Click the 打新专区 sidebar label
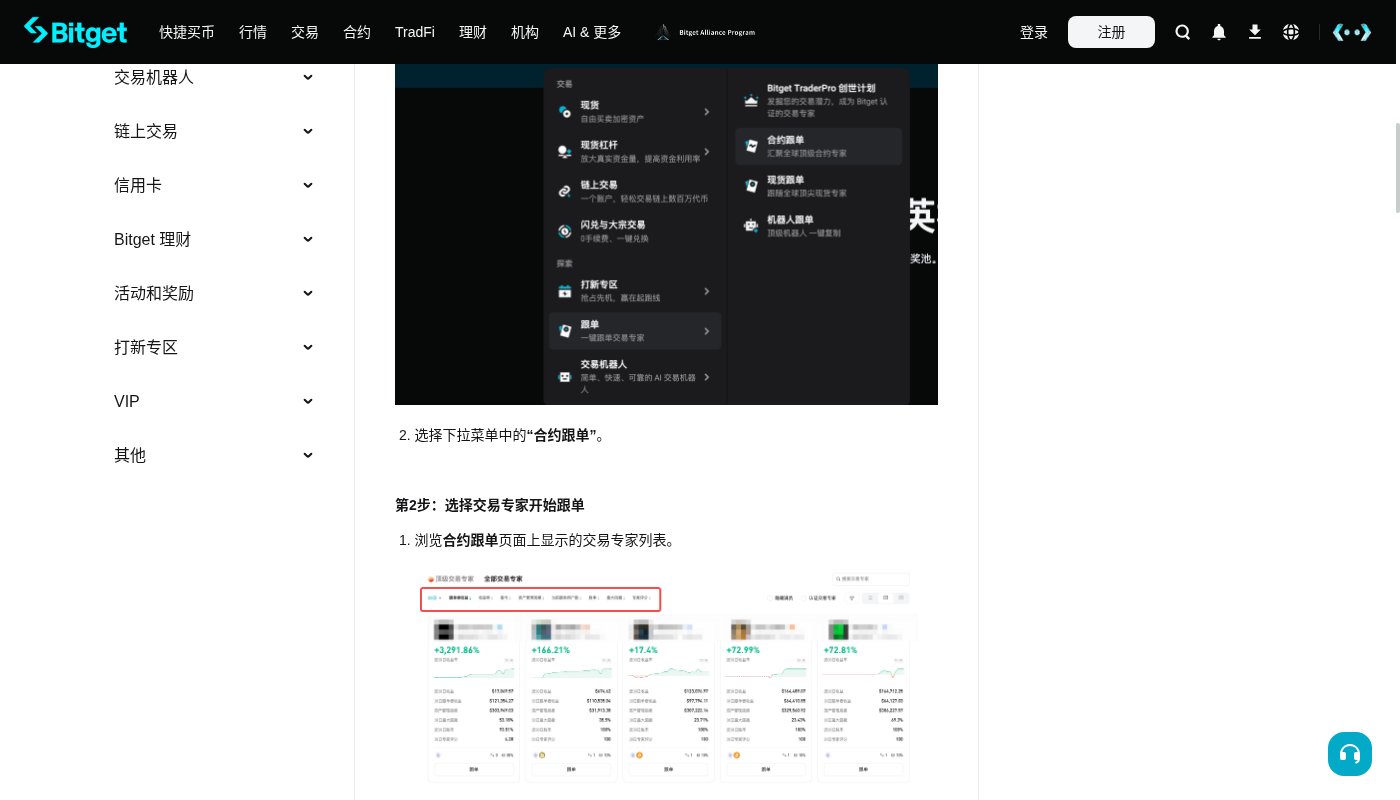Image resolution: width=1400 pixels, height=800 pixels. [146, 347]
